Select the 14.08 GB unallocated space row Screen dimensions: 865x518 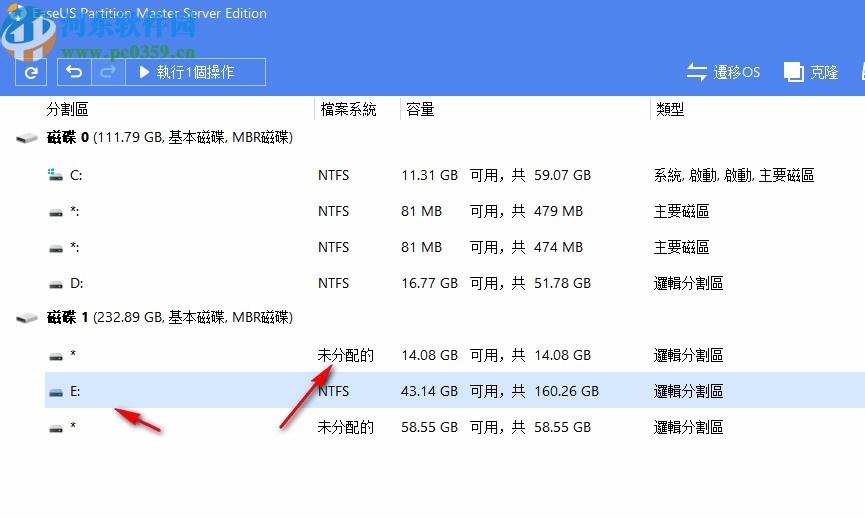tap(455, 355)
